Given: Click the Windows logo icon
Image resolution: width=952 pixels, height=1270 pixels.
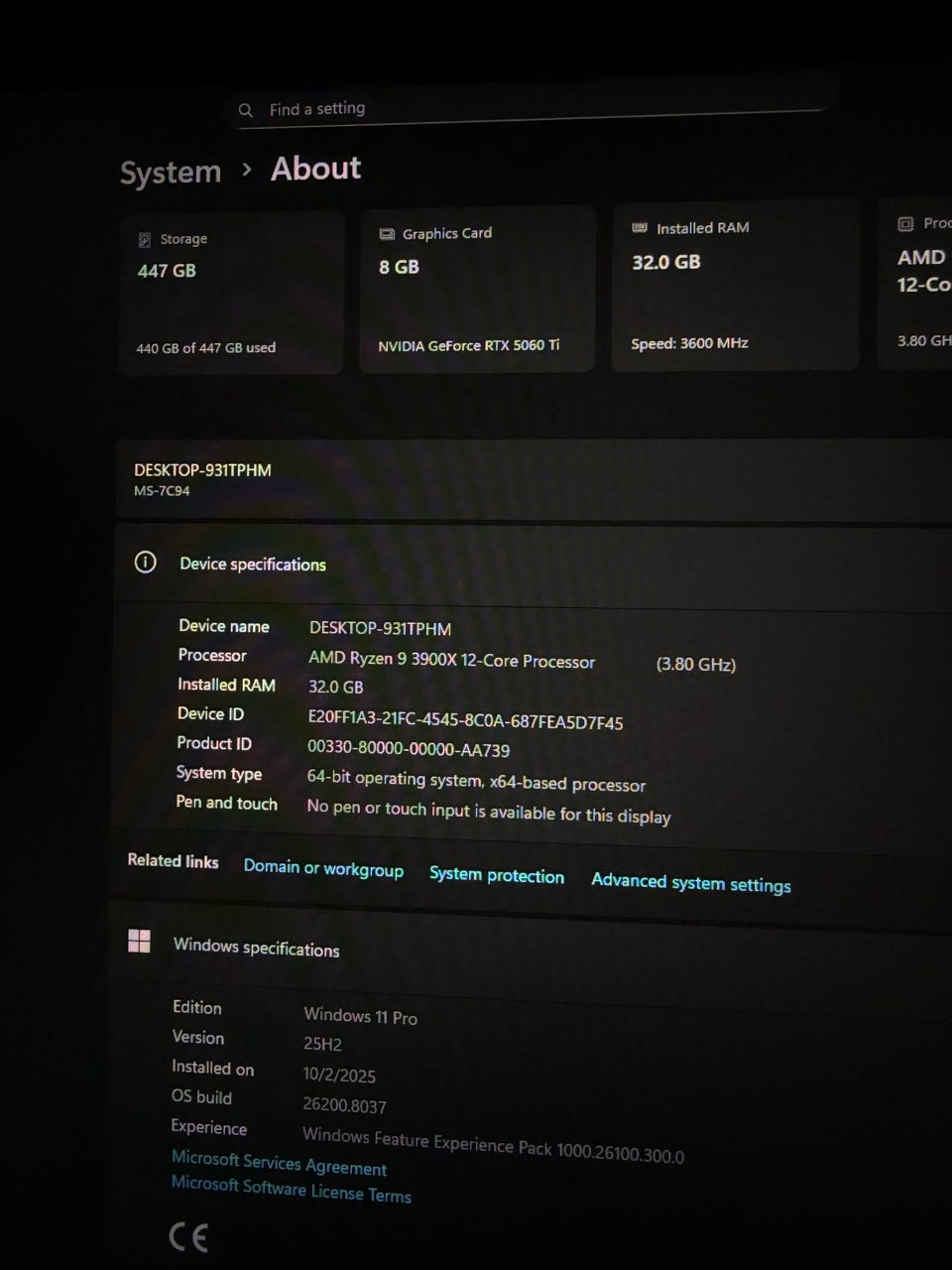Looking at the screenshot, I should click(x=140, y=941).
